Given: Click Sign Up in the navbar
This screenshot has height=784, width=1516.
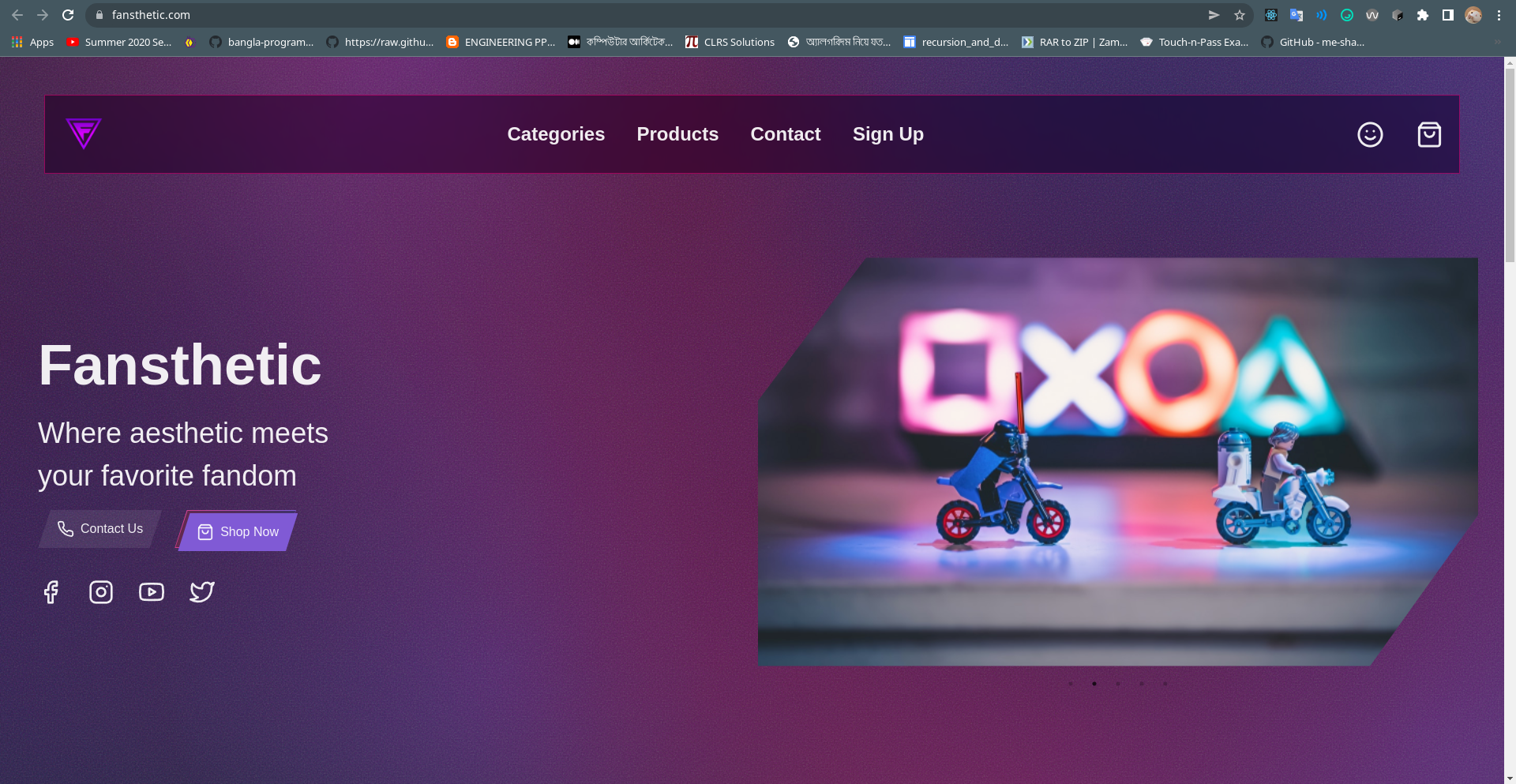Looking at the screenshot, I should (x=888, y=134).
